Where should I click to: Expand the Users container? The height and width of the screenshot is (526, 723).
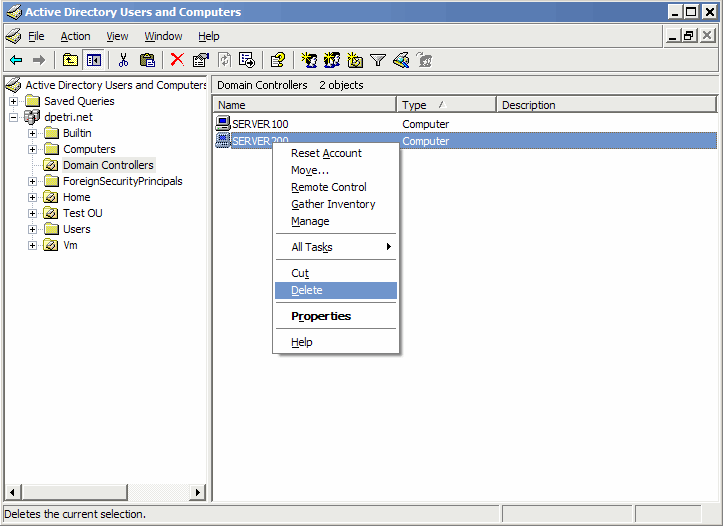coord(32,230)
